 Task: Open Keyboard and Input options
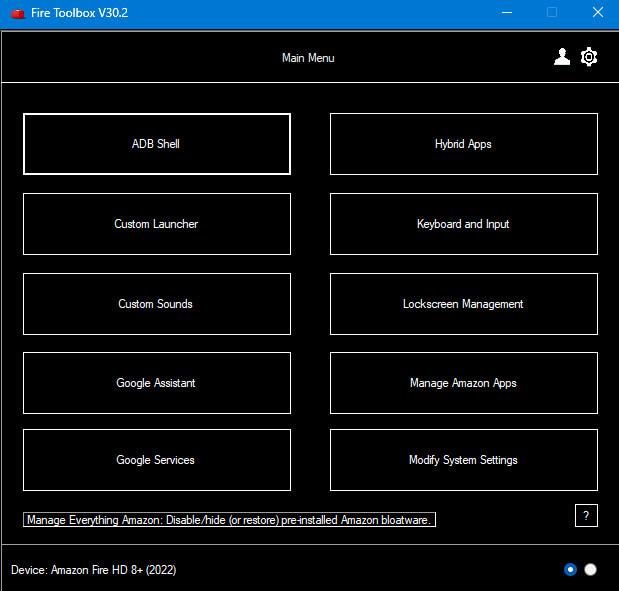point(463,224)
